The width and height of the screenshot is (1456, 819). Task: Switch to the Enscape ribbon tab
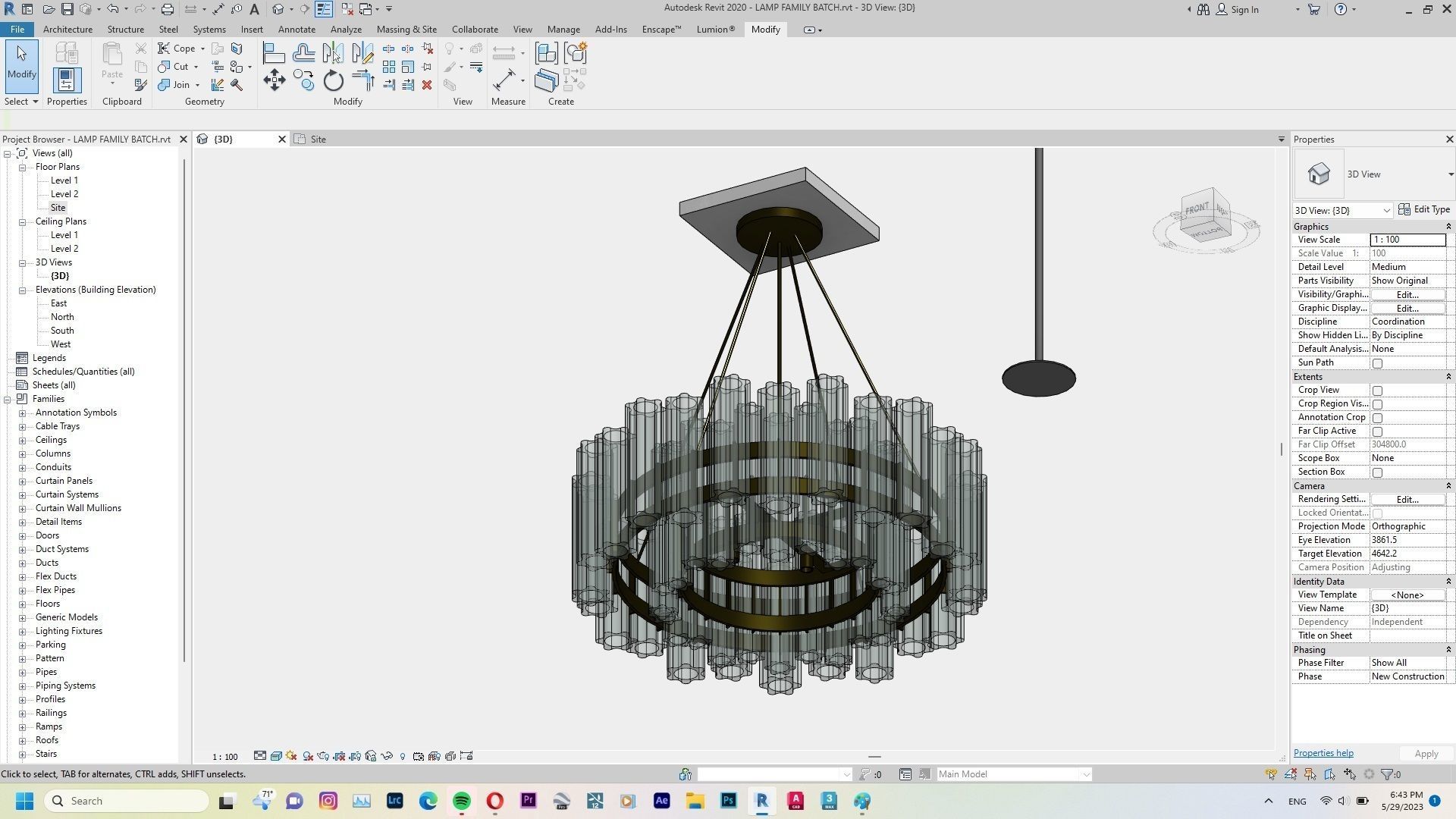click(661, 30)
